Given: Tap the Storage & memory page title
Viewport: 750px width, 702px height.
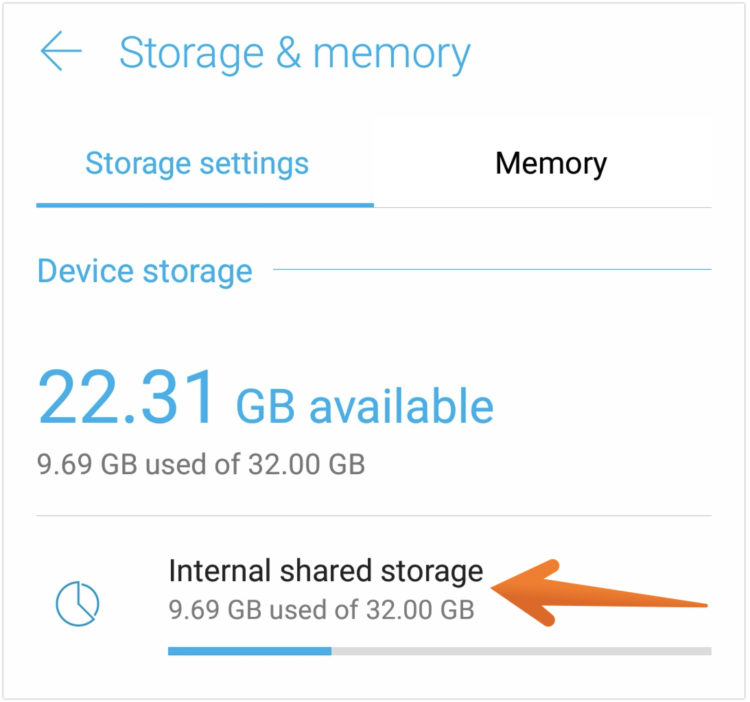Looking at the screenshot, I should click(x=294, y=53).
